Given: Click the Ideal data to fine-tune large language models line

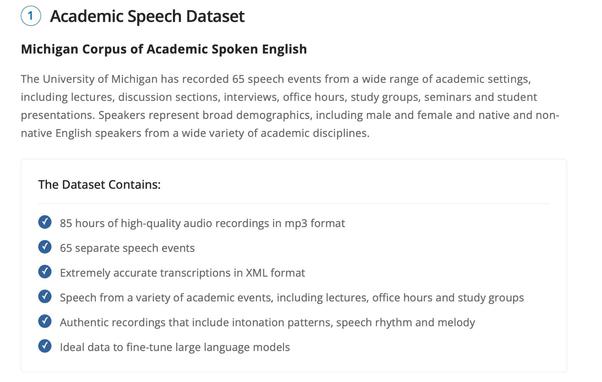Looking at the screenshot, I should pos(175,347).
